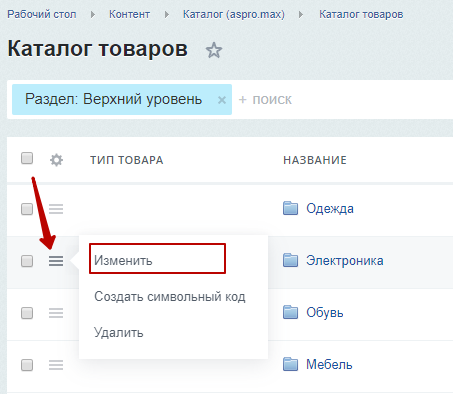Screen dimensions: 453x394
Task: Click into the + поиск filter field
Action: 343,100
